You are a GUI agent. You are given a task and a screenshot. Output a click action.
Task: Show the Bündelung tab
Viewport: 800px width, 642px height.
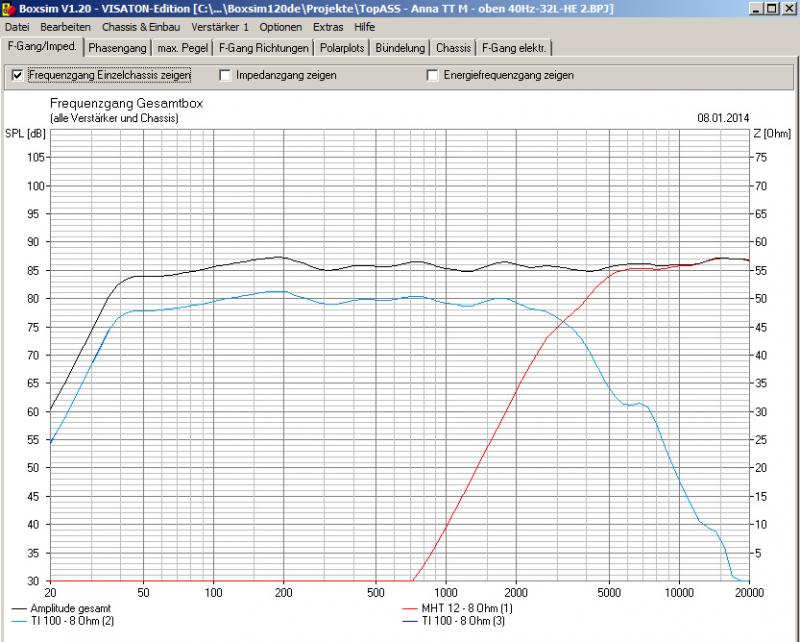click(401, 48)
